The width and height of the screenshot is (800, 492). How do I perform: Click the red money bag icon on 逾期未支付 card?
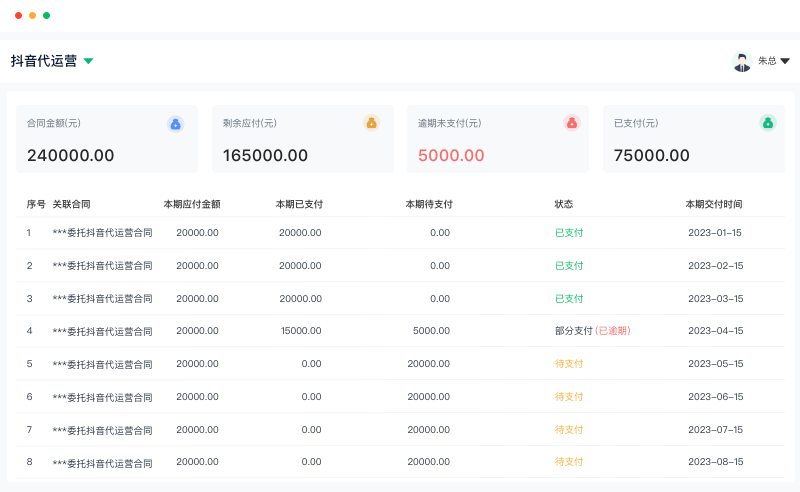(572, 123)
